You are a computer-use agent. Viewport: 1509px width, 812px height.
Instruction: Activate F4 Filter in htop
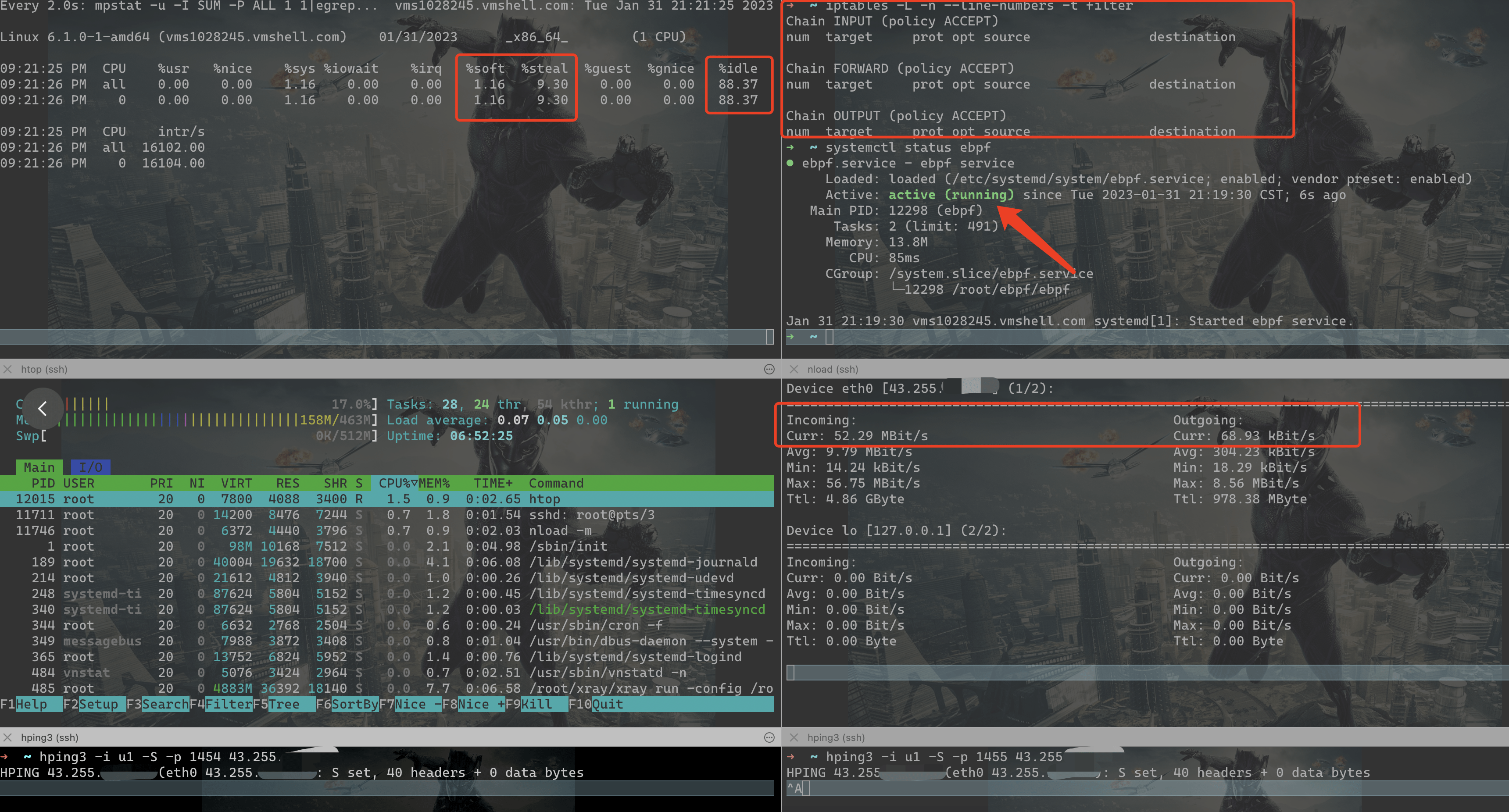point(229,704)
